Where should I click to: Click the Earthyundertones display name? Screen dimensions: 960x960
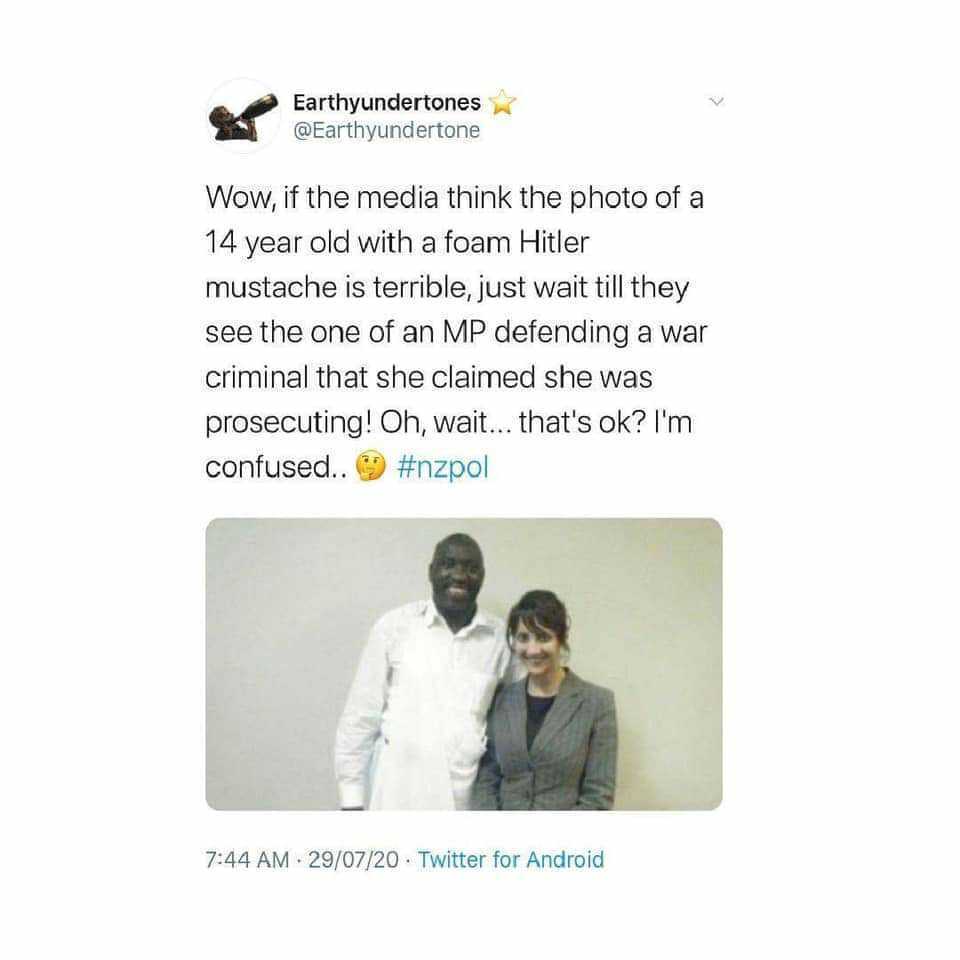387,102
